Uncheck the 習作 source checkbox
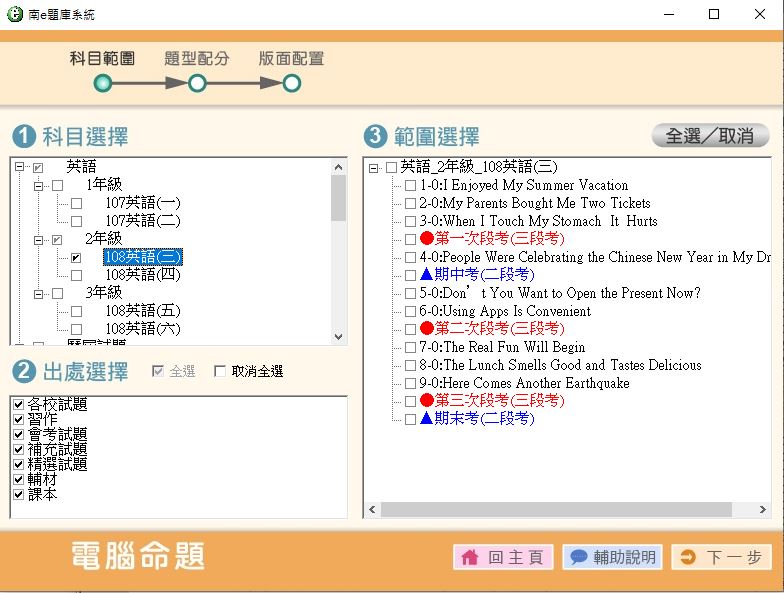This screenshot has width=784, height=593. 17,420
